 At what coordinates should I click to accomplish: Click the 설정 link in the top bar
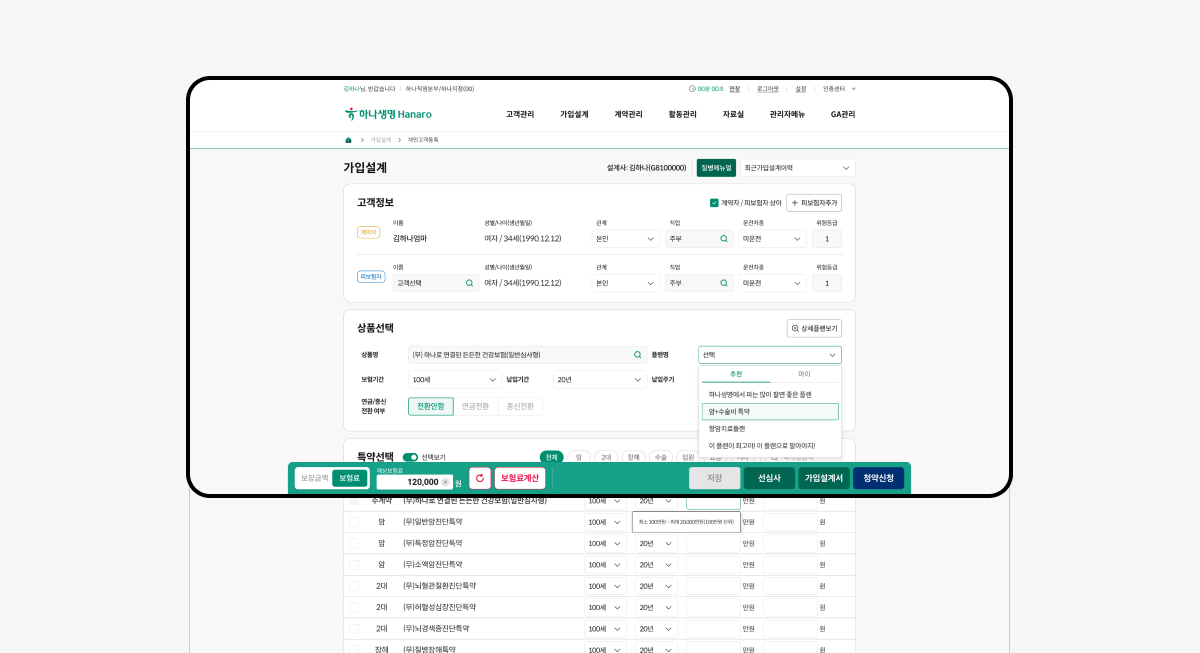coord(801,89)
